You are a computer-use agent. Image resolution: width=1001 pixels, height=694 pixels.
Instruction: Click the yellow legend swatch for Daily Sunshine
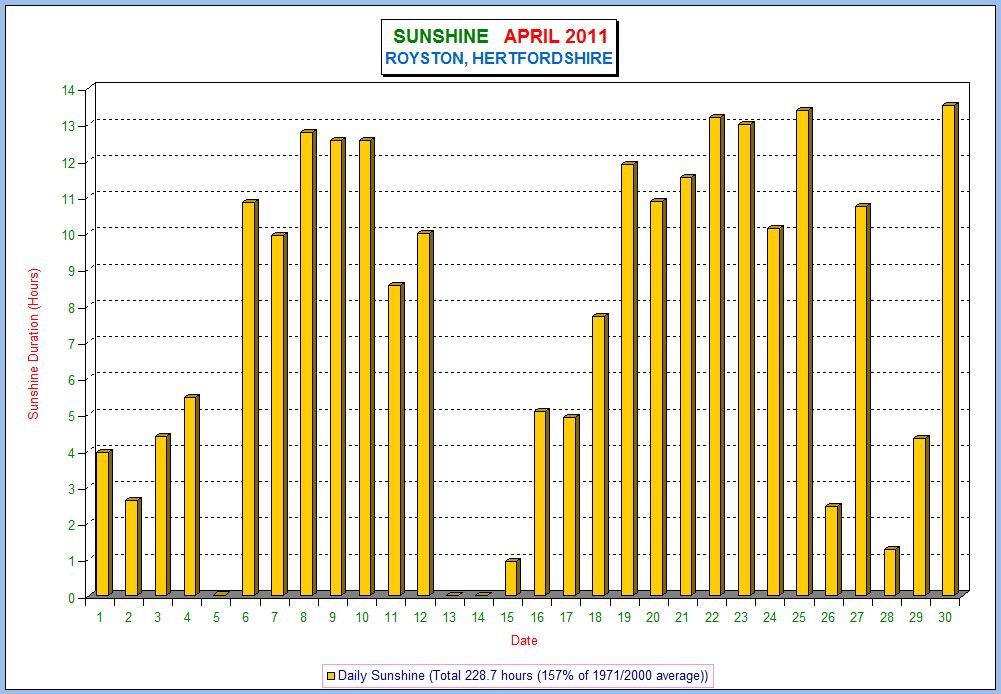click(x=331, y=675)
